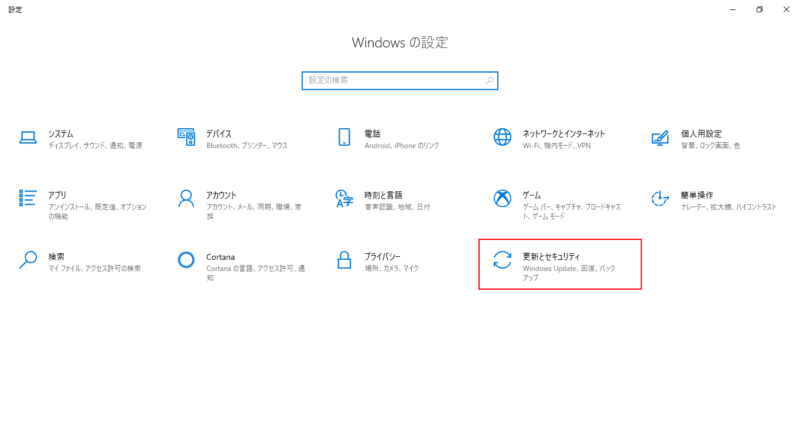The width and height of the screenshot is (800, 426).
Task: Click the magnifier icon in the search box
Action: [x=489, y=81]
